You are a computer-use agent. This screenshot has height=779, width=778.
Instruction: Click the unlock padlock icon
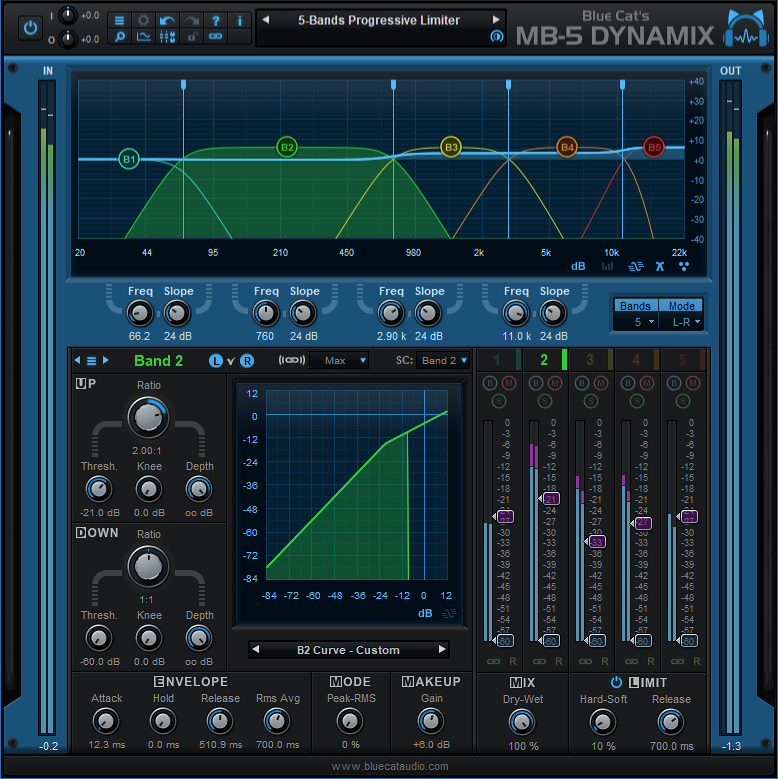point(191,36)
